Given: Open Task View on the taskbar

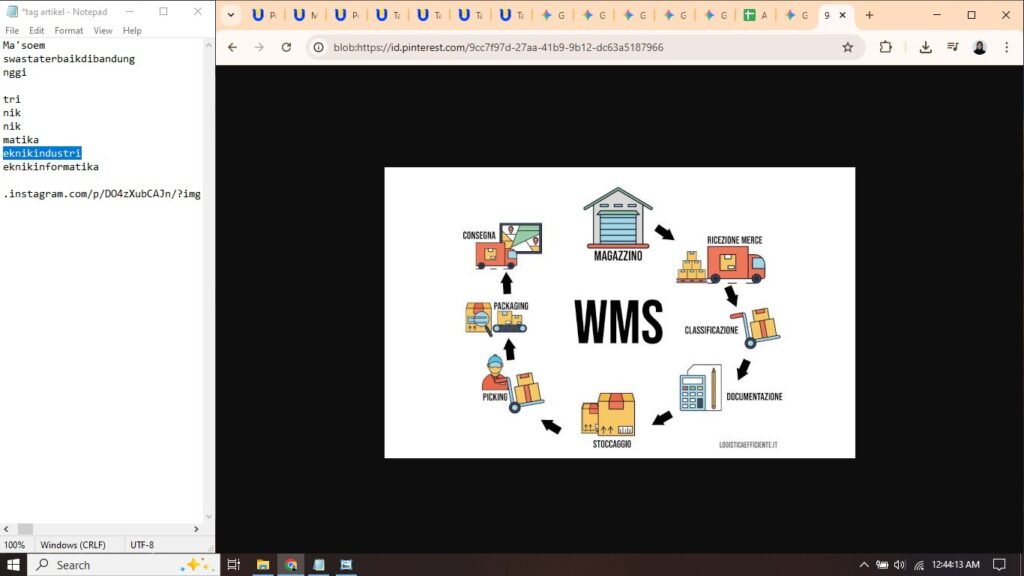Looking at the screenshot, I should point(234,565).
